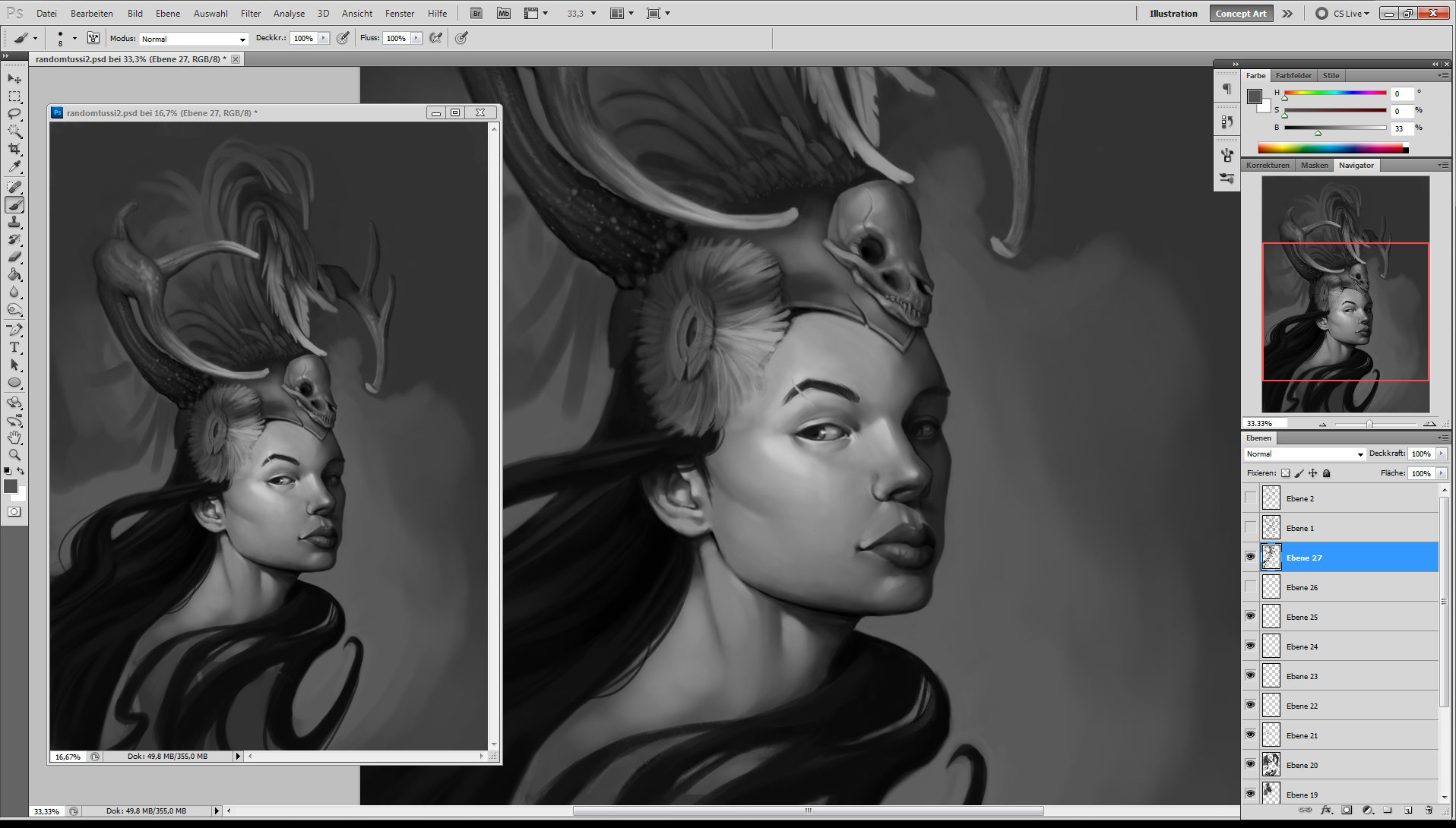Delete layer using the trash icon
Image resolution: width=1456 pixels, height=828 pixels.
[x=1429, y=811]
